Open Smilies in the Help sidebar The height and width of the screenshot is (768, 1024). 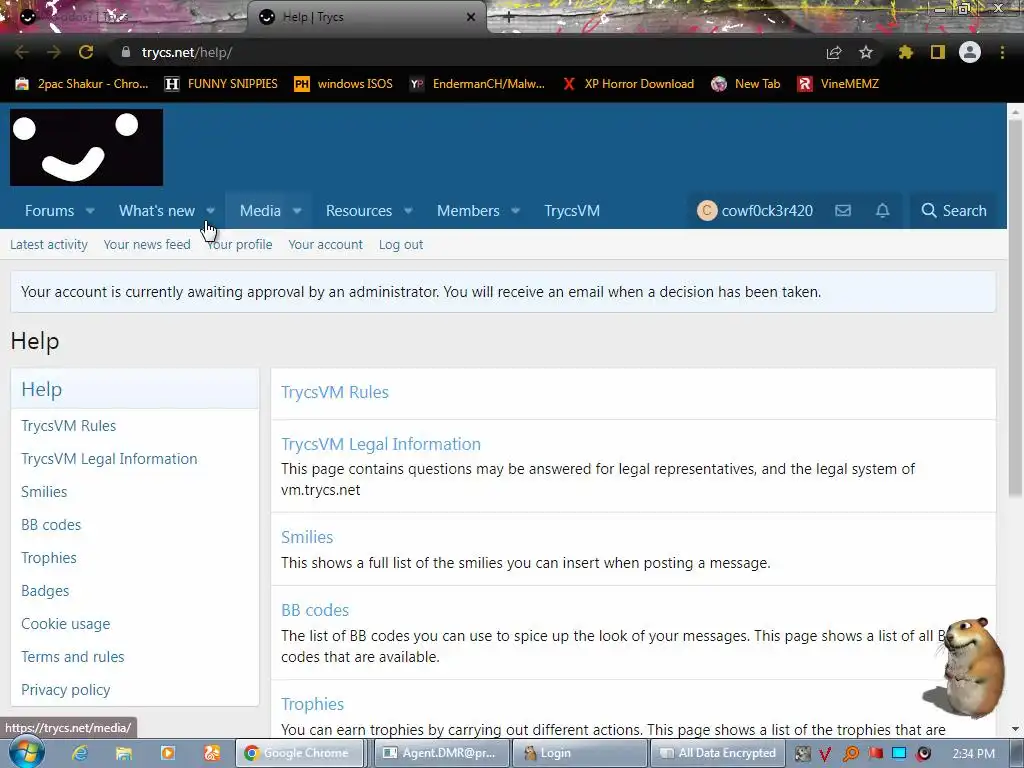click(x=44, y=492)
